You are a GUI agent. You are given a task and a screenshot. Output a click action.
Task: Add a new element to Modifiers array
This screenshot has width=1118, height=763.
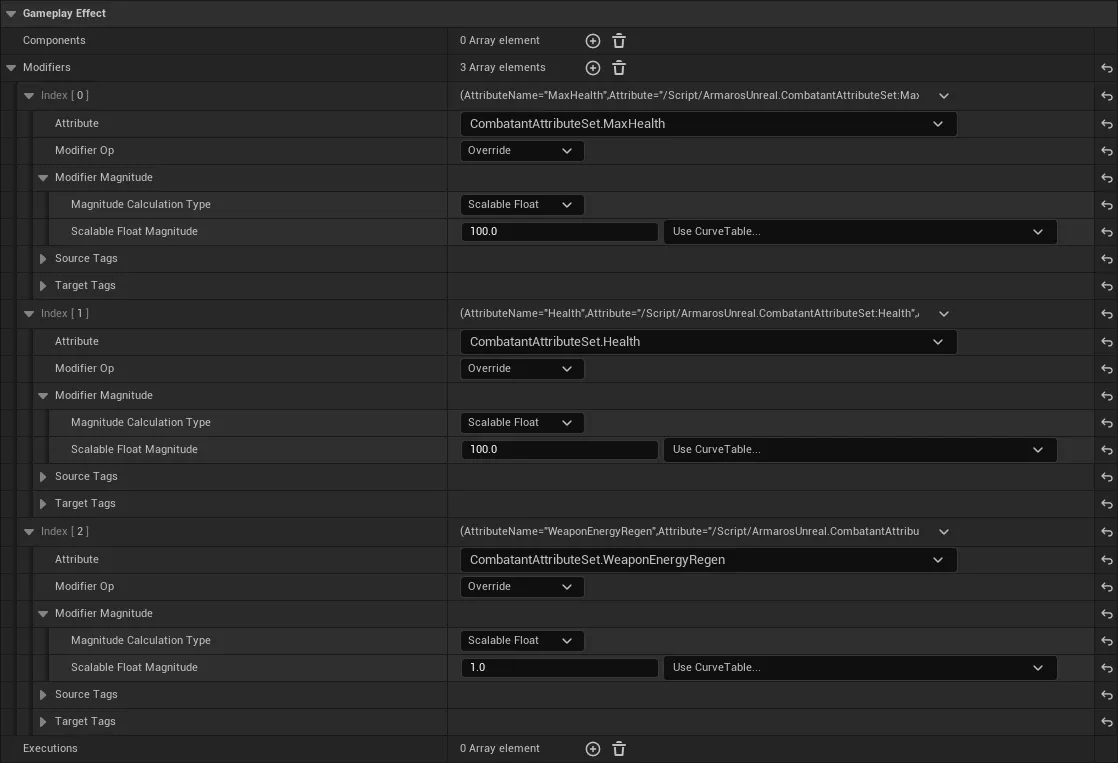(592, 67)
